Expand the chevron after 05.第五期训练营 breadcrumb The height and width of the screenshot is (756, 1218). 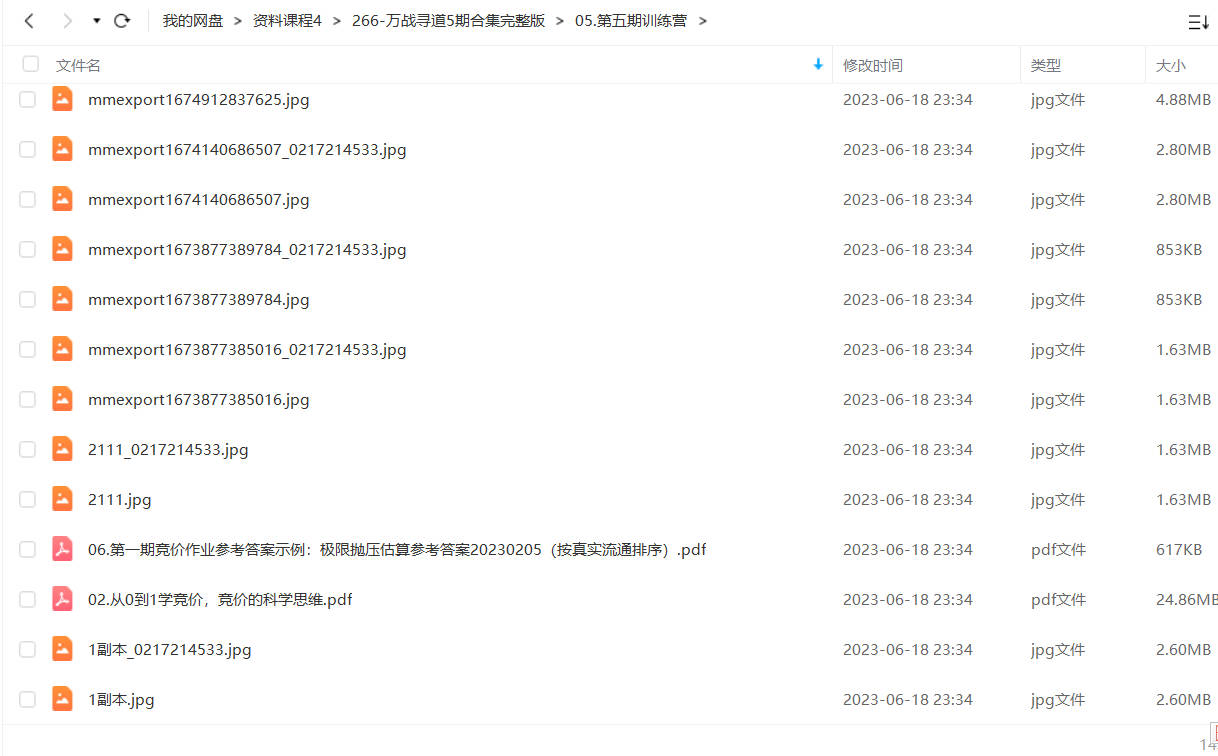[x=703, y=20]
